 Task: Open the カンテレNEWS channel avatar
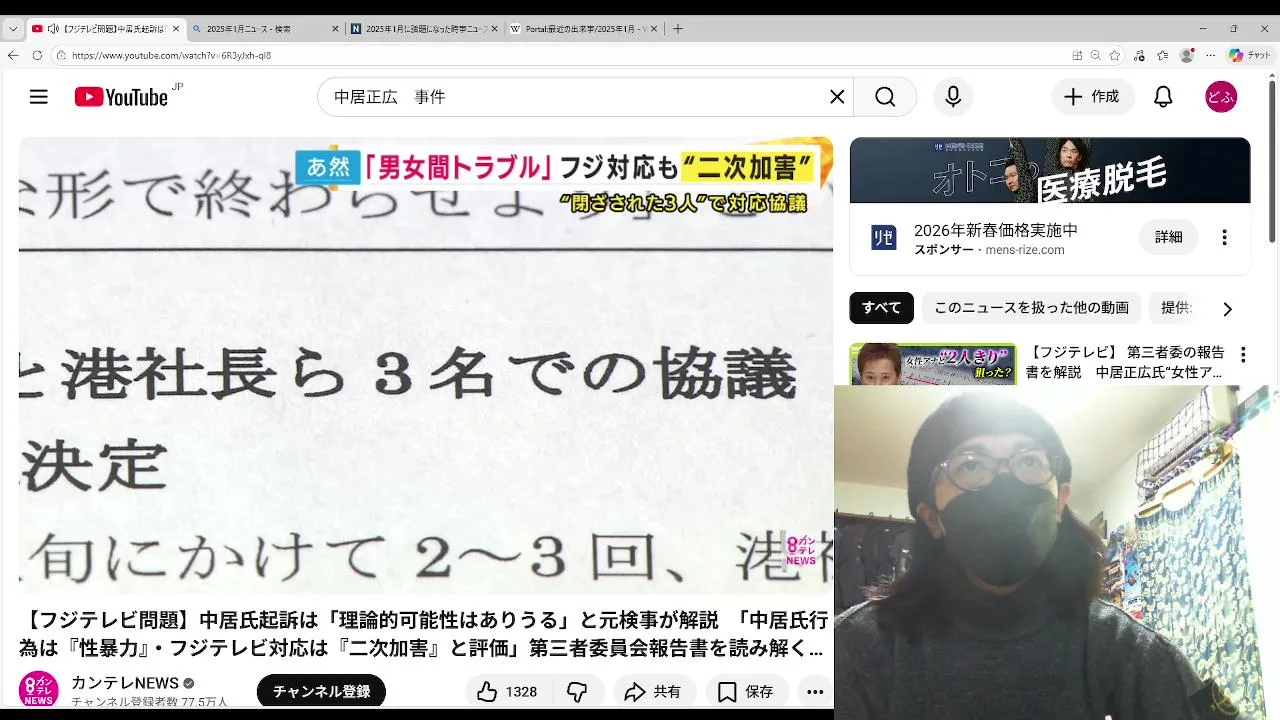[38, 690]
